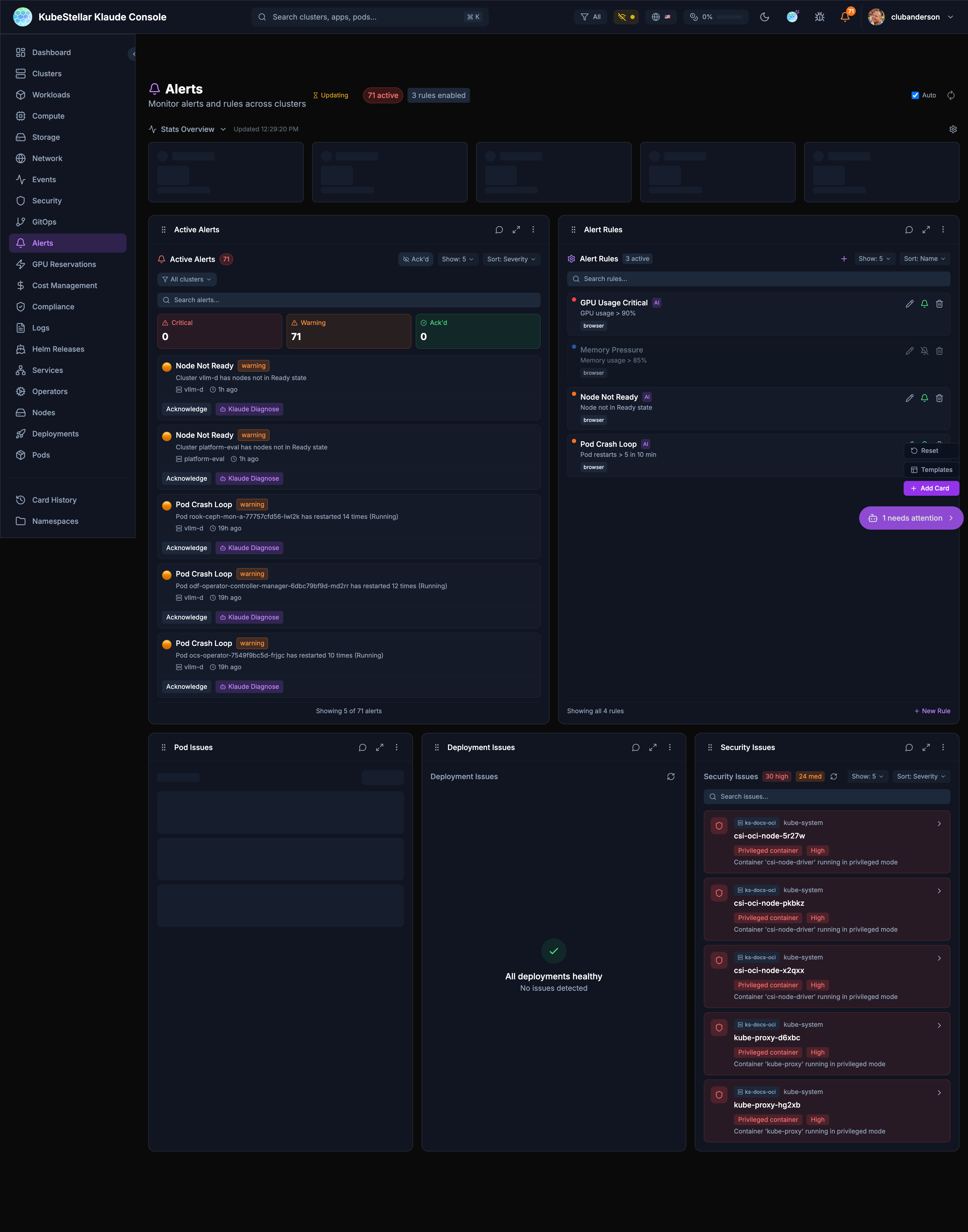Enable the Memory Pressure rule bell

tap(924, 351)
